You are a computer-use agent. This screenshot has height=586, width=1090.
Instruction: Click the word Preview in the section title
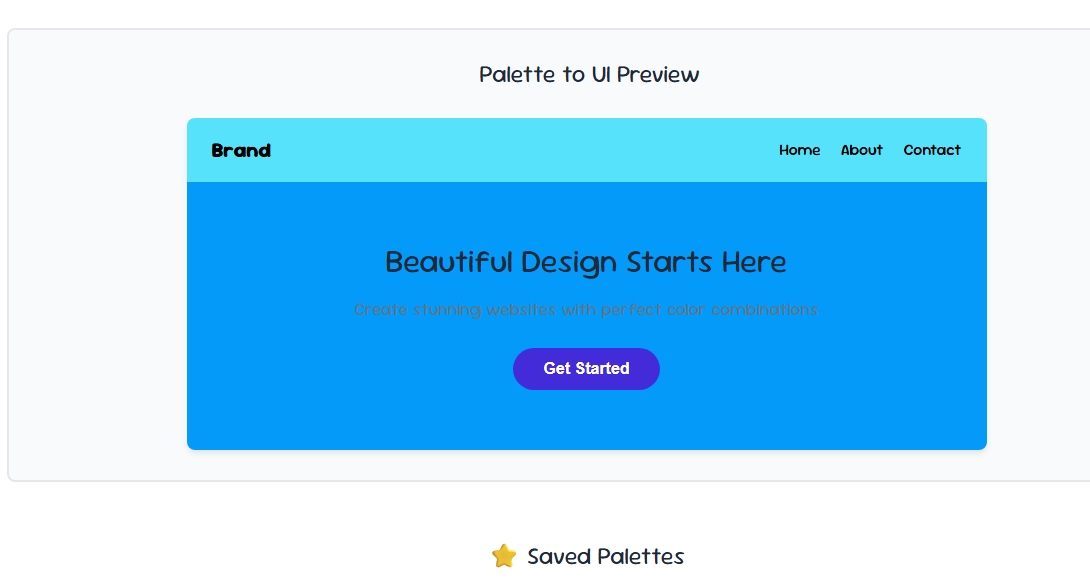pyautogui.click(x=658, y=74)
